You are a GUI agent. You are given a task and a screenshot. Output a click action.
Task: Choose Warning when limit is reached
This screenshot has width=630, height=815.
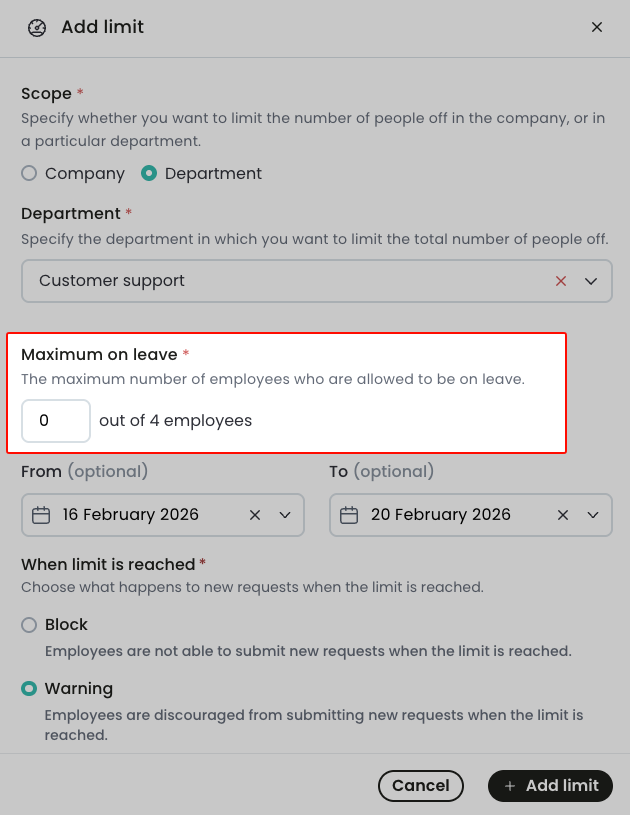(x=28, y=688)
